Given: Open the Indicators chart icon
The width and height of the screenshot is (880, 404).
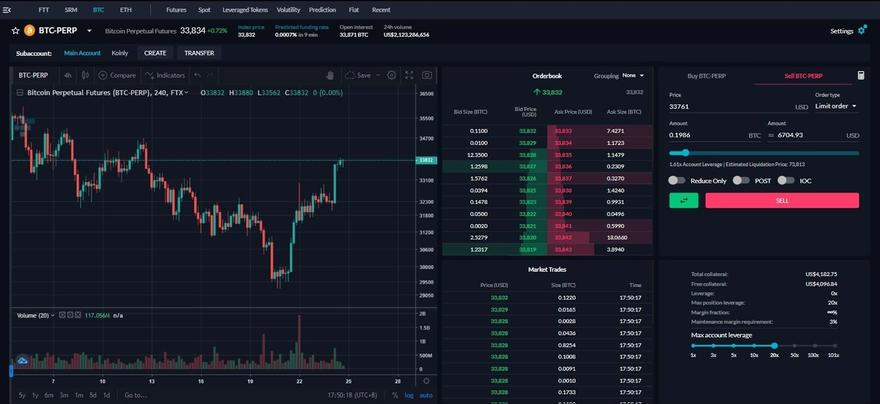Looking at the screenshot, I should [x=149, y=75].
